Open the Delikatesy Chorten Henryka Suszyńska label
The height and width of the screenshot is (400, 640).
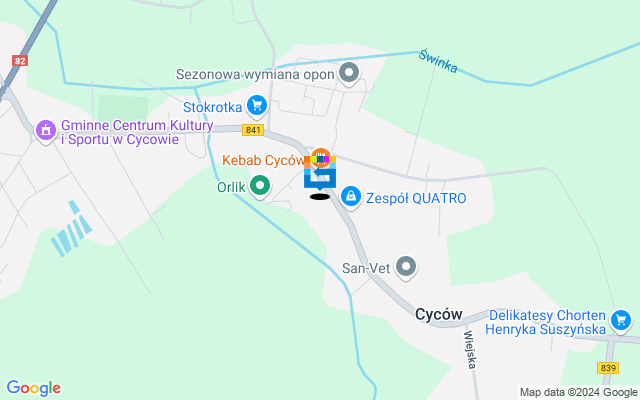pos(547,322)
